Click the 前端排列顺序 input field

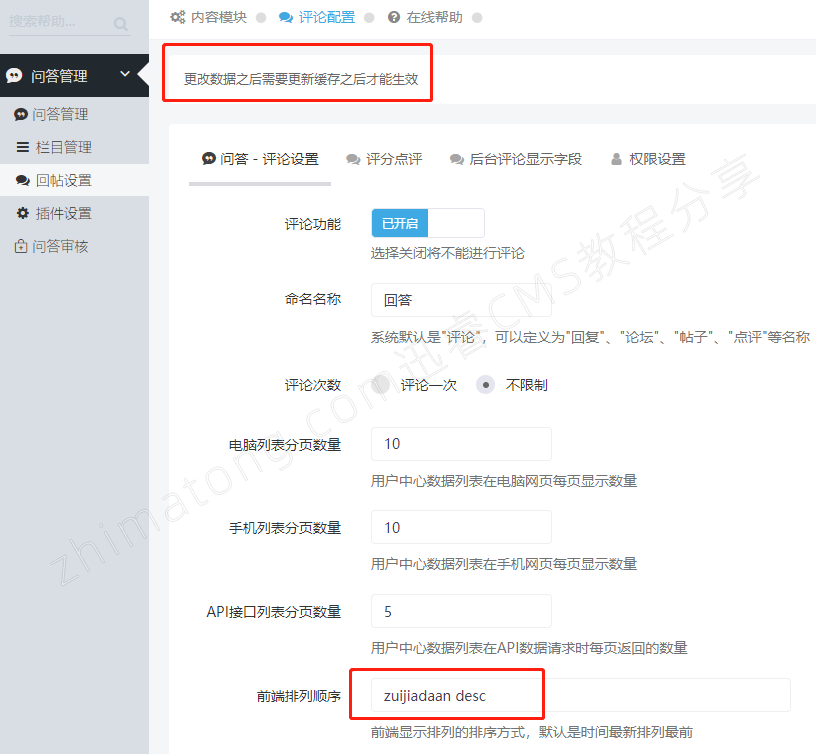pyautogui.click(x=580, y=695)
